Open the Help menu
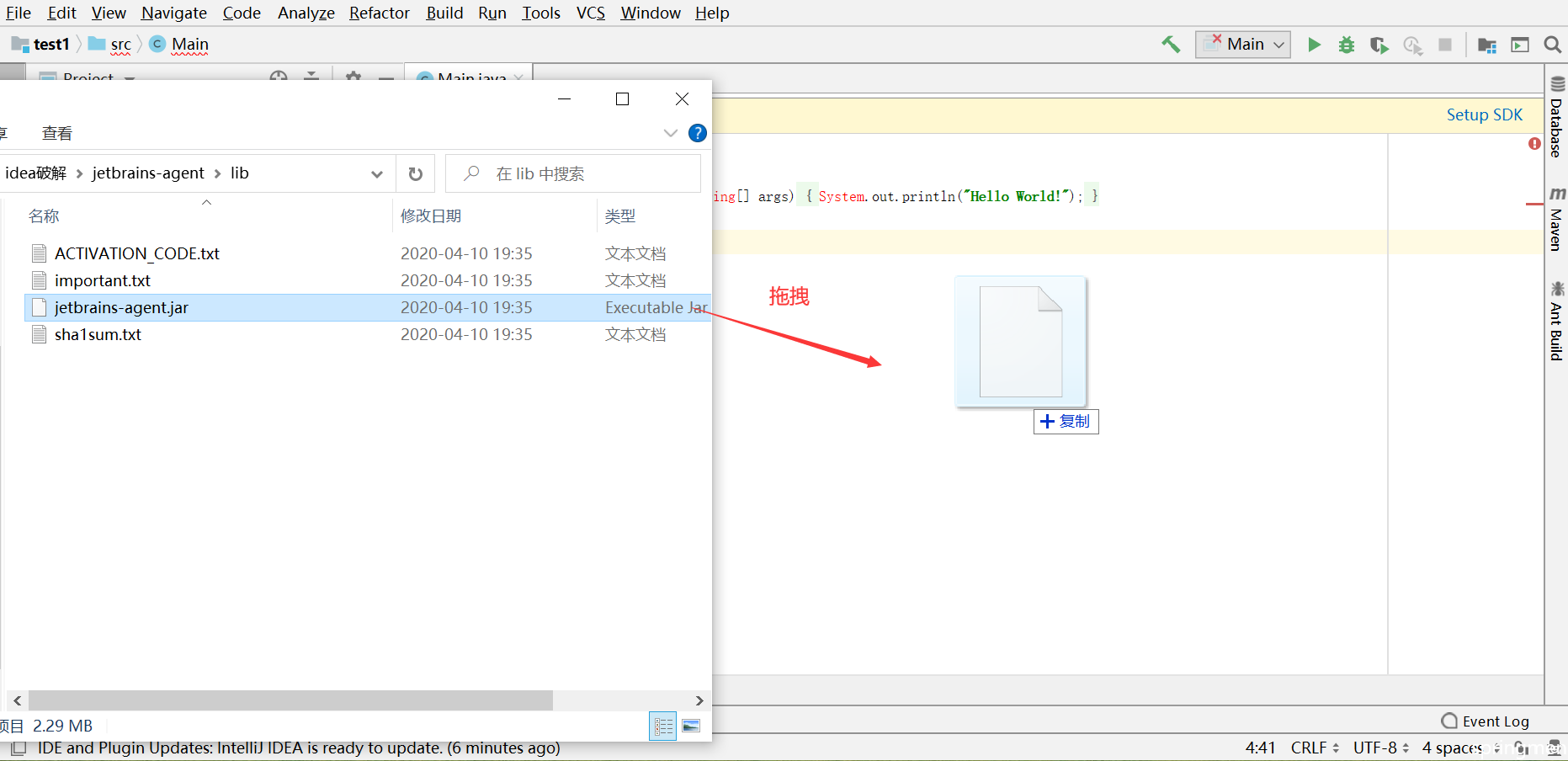The image size is (1568, 761). [712, 13]
